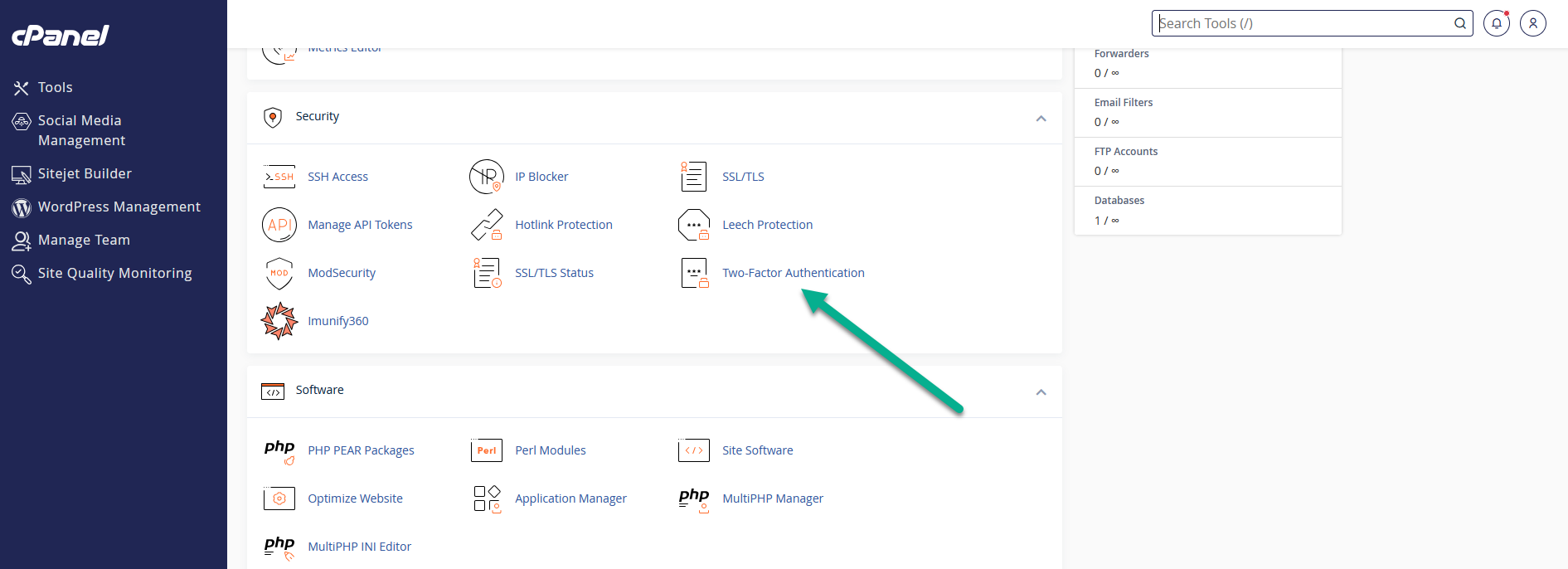
Task: Click the SSL/TLS Status icon
Action: [x=487, y=273]
